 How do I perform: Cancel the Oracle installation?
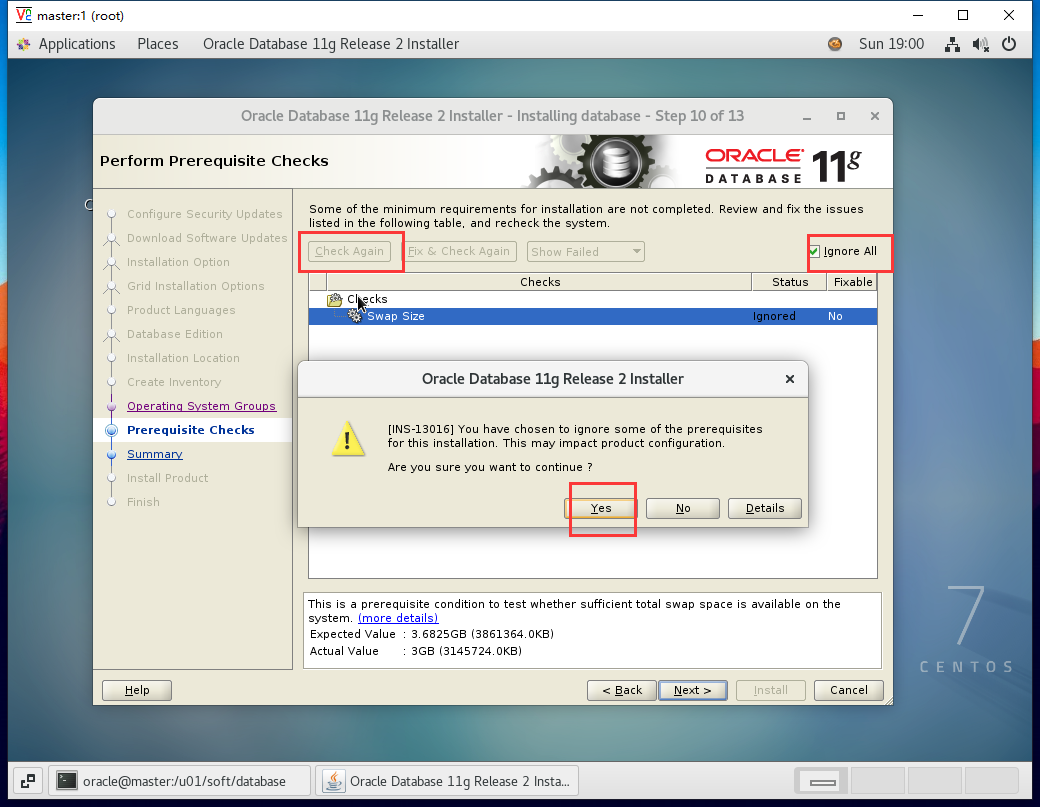coord(848,690)
